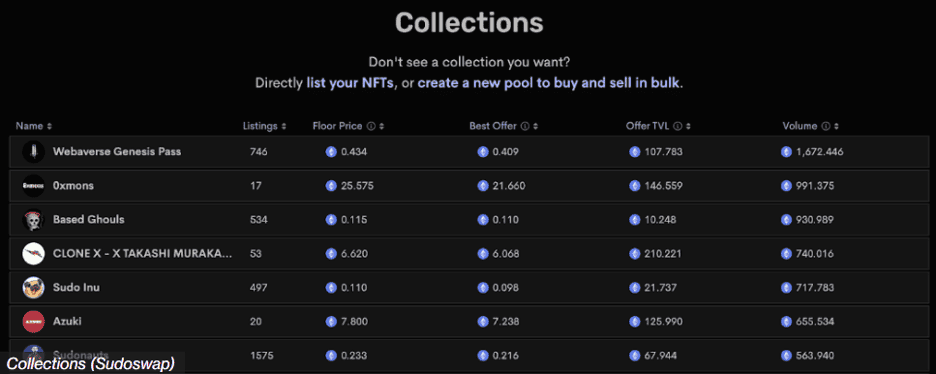Select offer TVL value 146.559

(663, 186)
